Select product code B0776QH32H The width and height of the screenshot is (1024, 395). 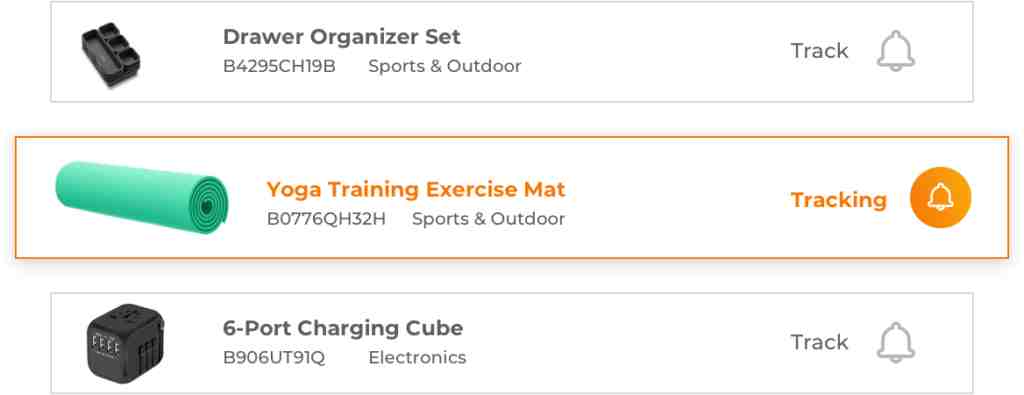[326, 219]
